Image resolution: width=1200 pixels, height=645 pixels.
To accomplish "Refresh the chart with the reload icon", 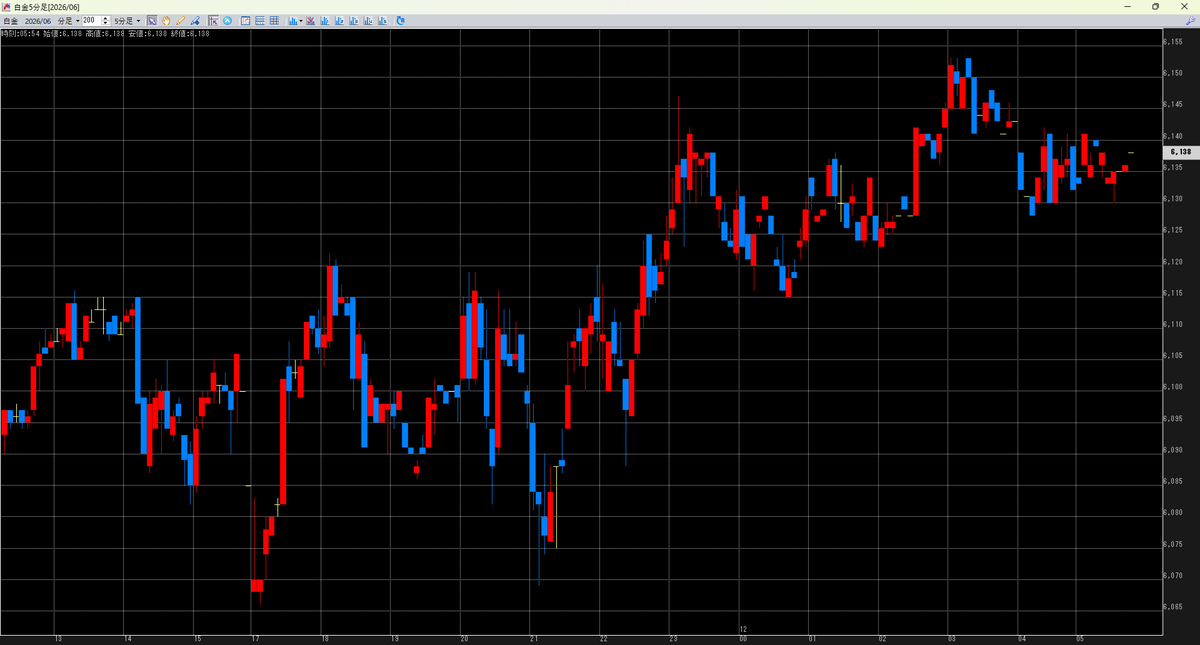I will [400, 20].
